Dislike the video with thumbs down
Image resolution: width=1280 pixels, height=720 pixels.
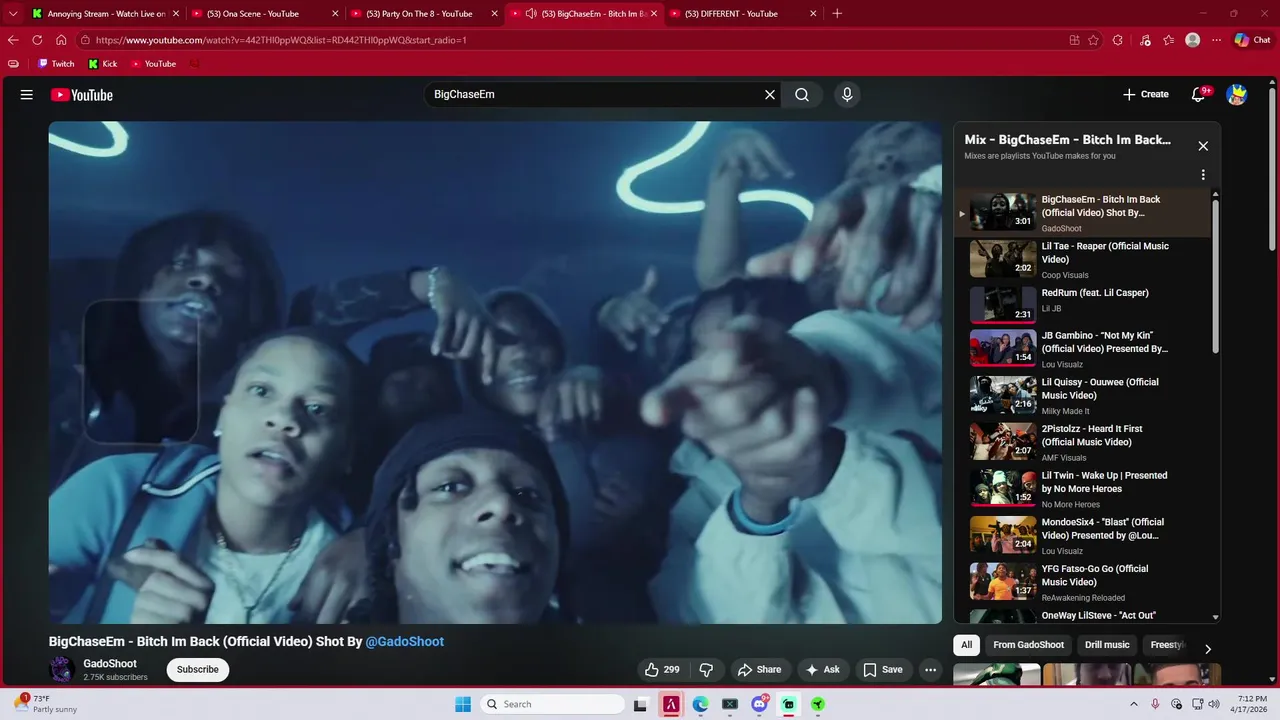click(706, 670)
